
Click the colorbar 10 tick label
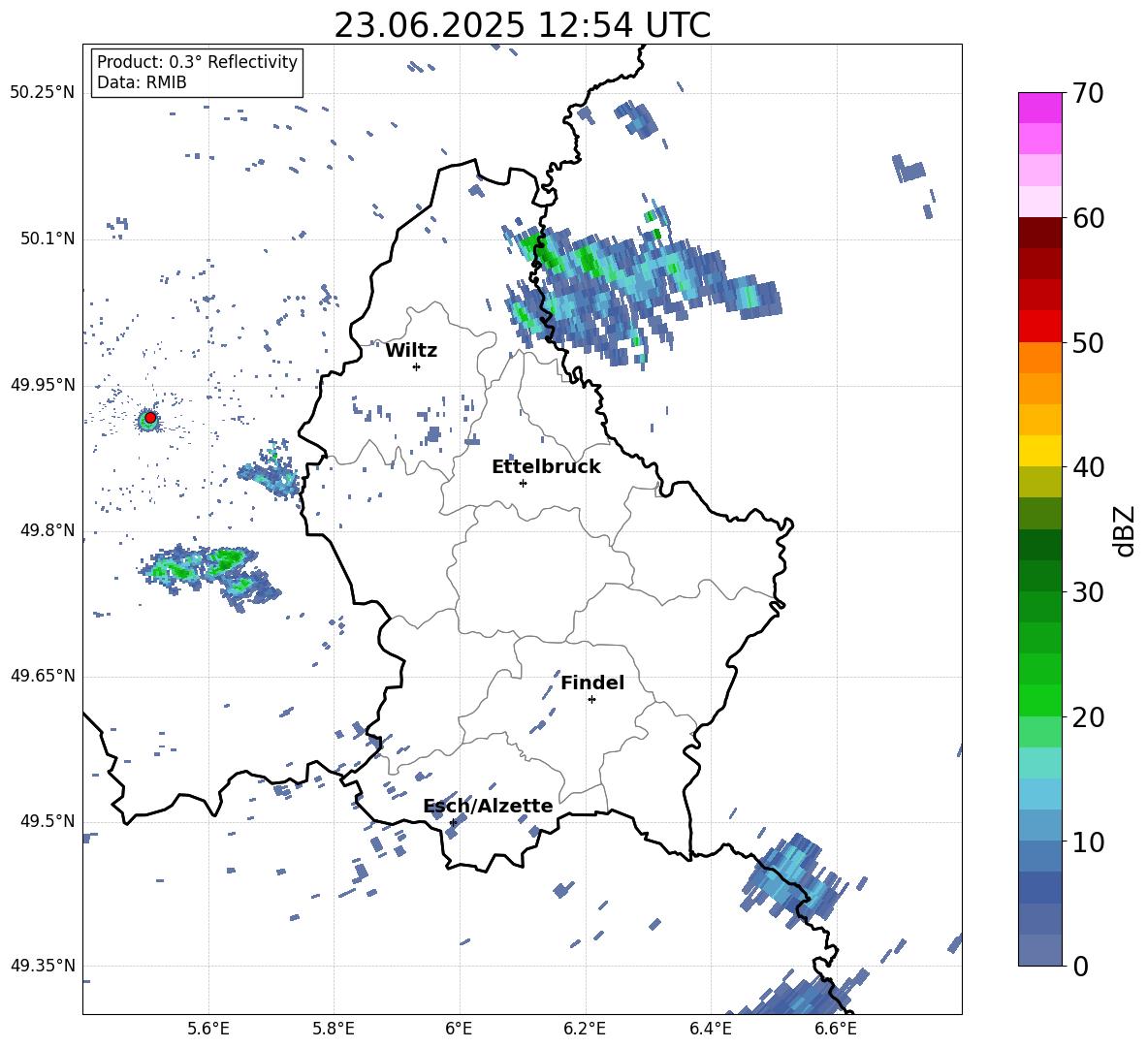(1088, 842)
